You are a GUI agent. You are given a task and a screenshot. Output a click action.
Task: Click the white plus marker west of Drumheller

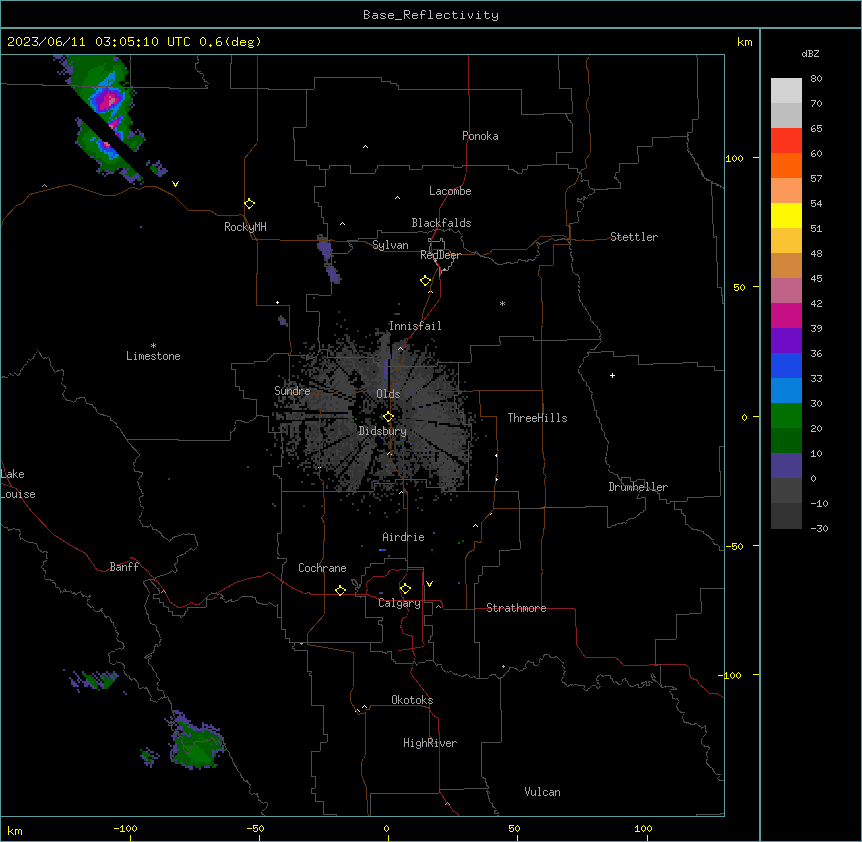click(612, 375)
